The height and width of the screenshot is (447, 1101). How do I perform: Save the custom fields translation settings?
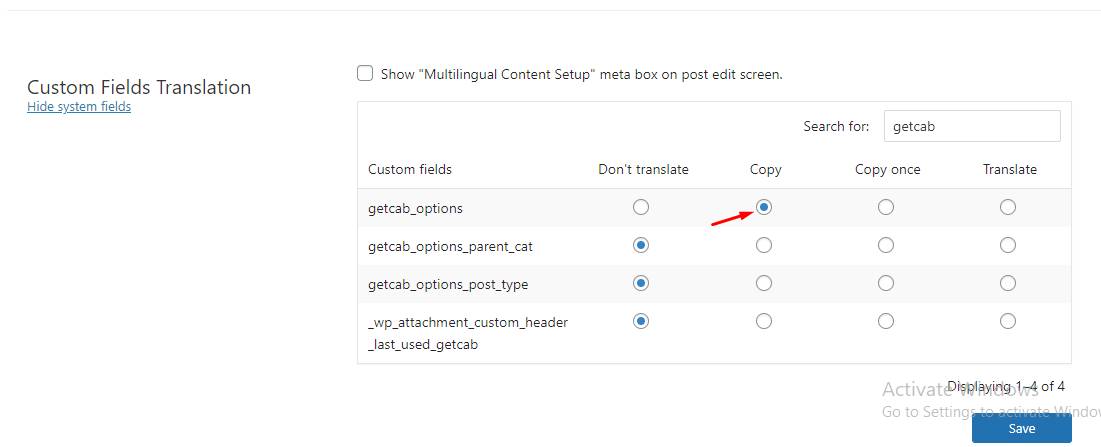[x=1021, y=428]
